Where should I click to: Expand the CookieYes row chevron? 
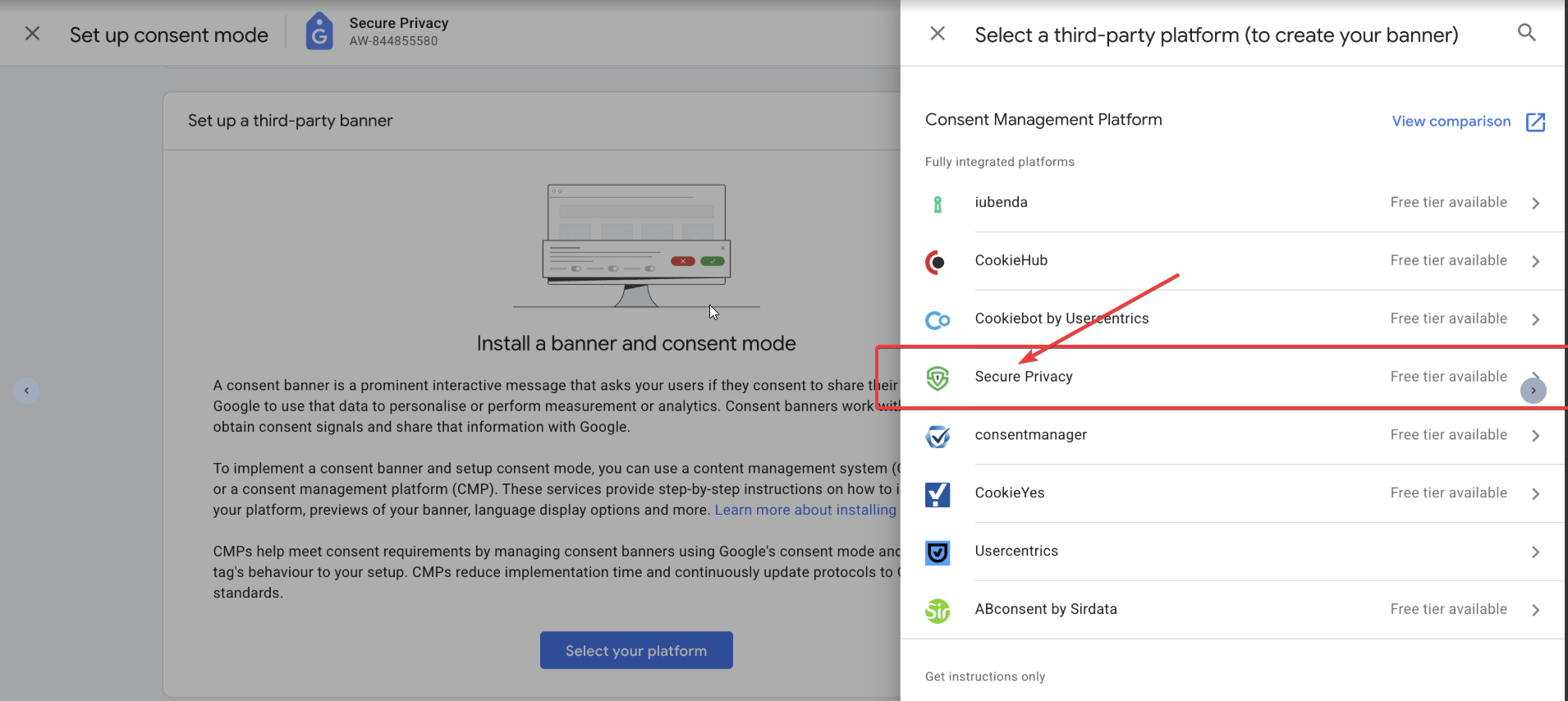pos(1535,493)
